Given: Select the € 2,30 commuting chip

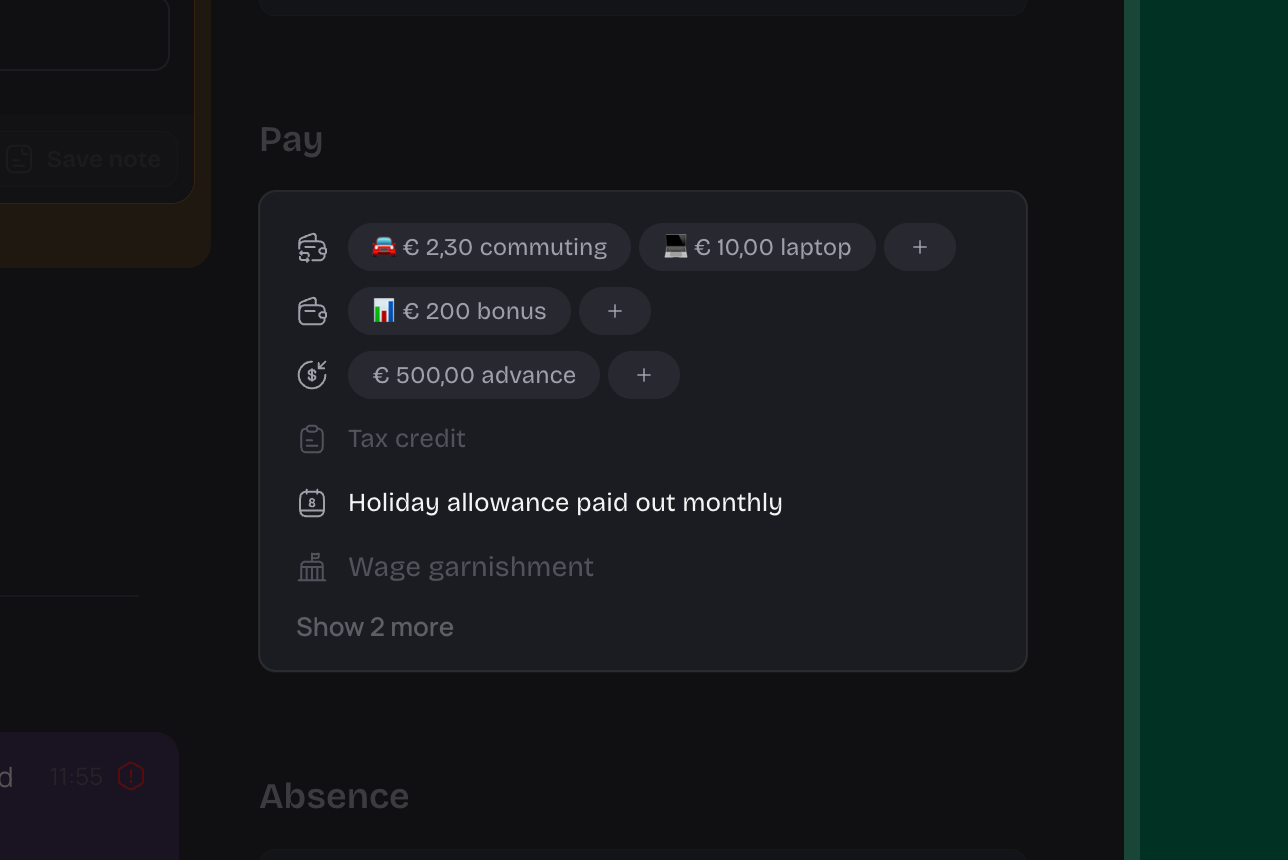Looking at the screenshot, I should click(x=489, y=247).
